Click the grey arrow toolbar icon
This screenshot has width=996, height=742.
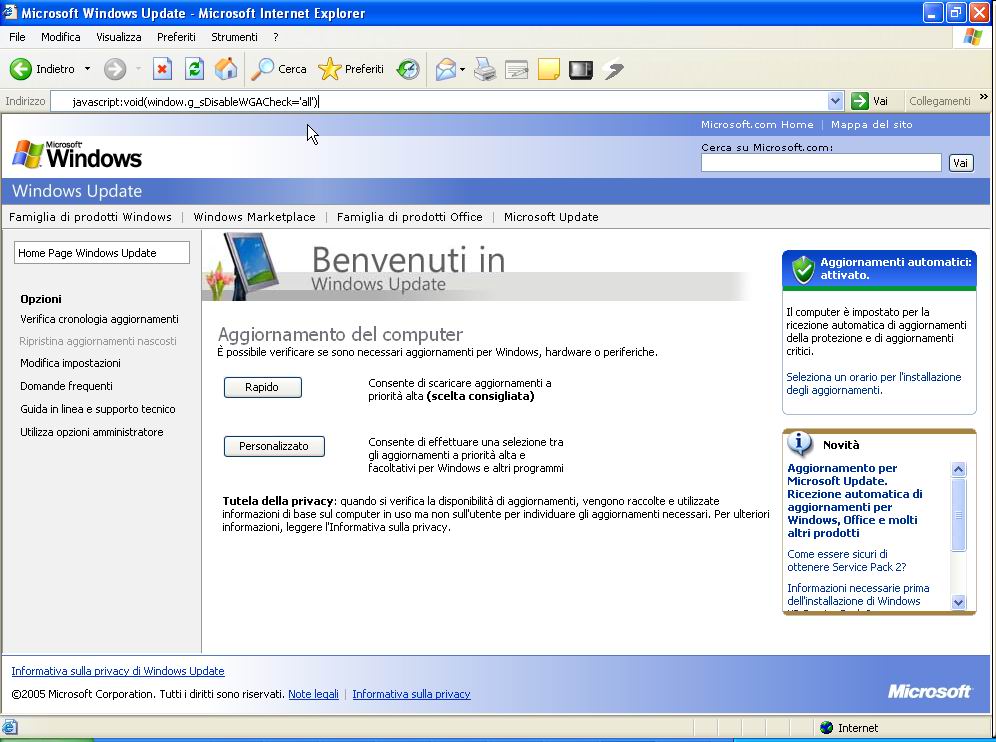coord(614,69)
